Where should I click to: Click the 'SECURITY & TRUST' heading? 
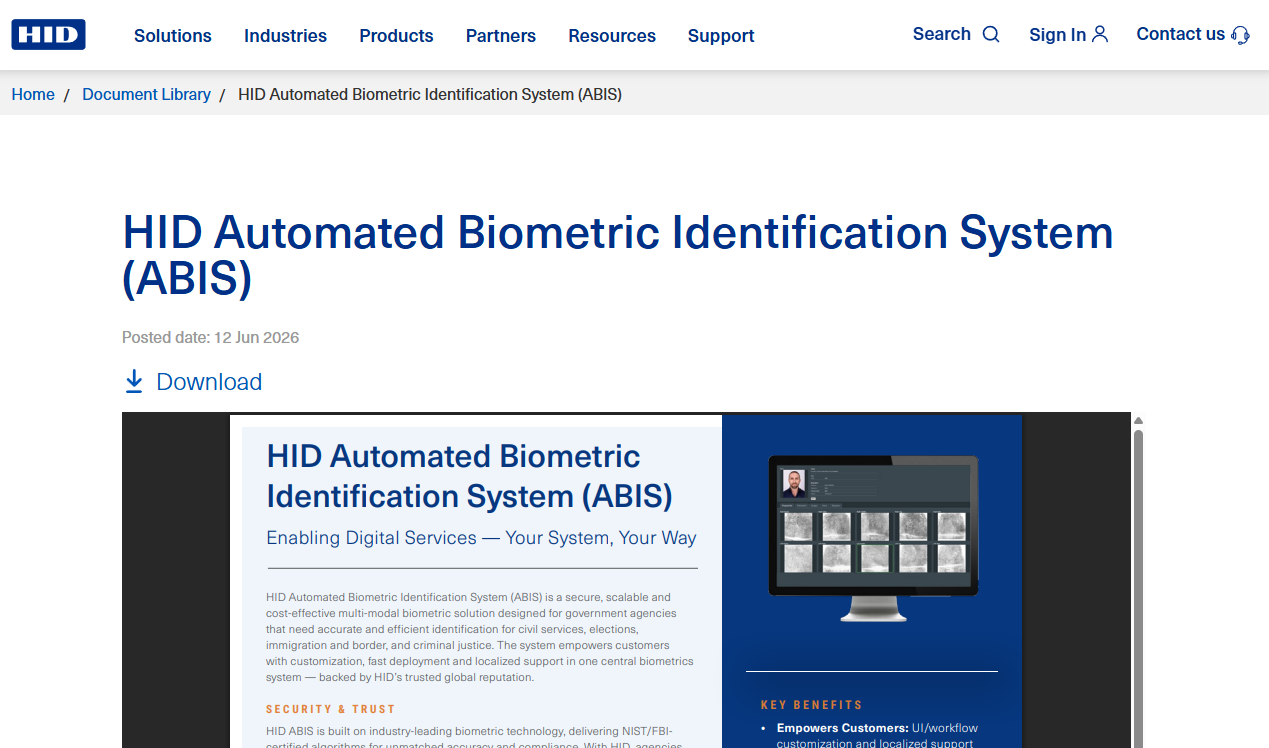point(331,709)
